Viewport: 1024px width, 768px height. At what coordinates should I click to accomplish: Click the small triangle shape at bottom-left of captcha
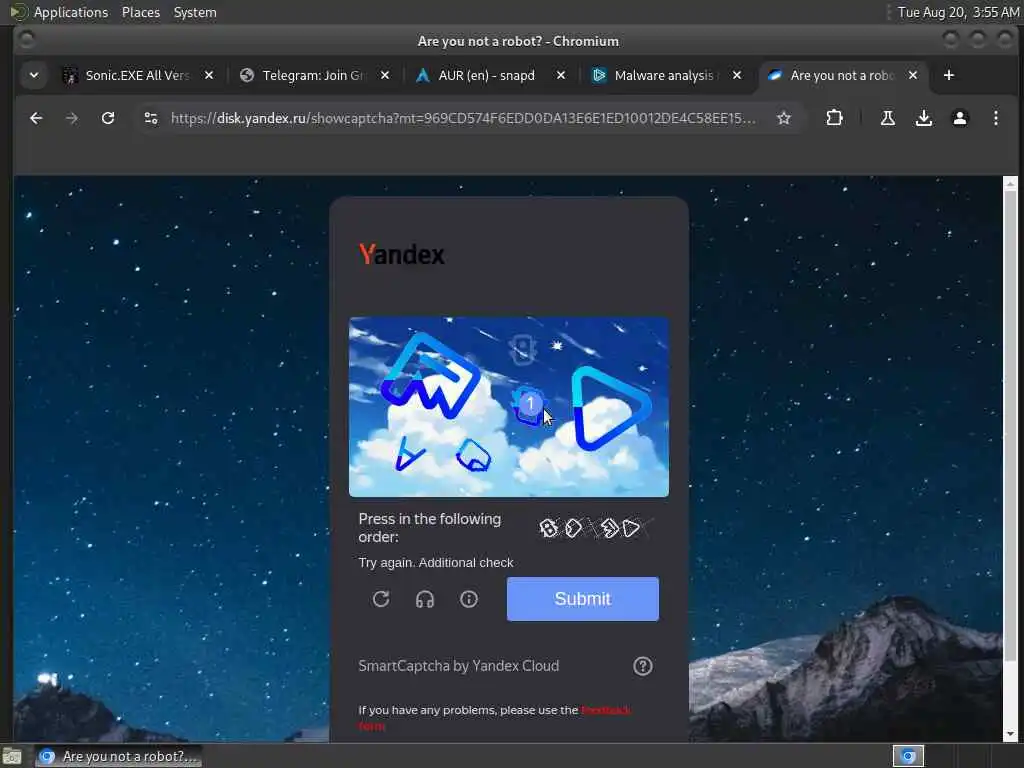(x=409, y=454)
